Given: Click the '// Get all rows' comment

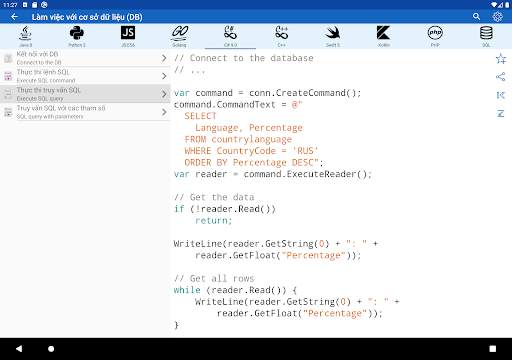Looking at the screenshot, I should tap(214, 278).
